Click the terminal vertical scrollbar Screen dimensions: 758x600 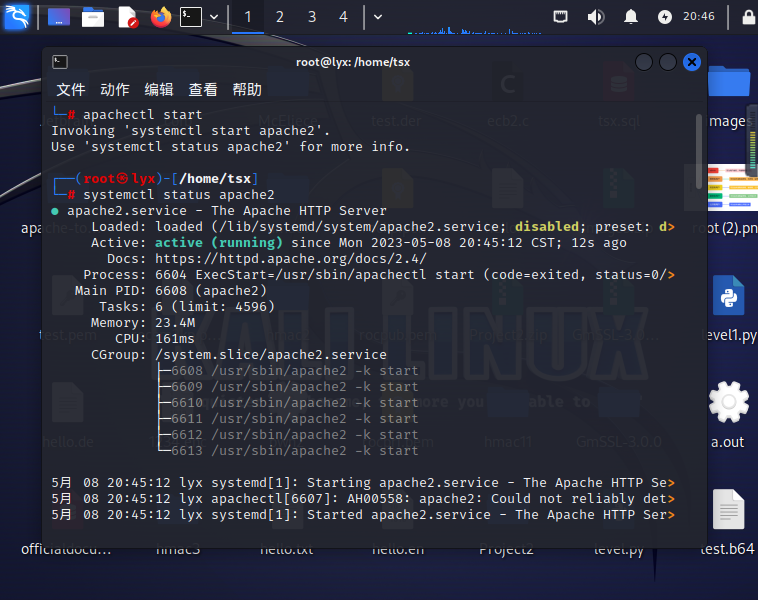pyautogui.click(x=699, y=152)
